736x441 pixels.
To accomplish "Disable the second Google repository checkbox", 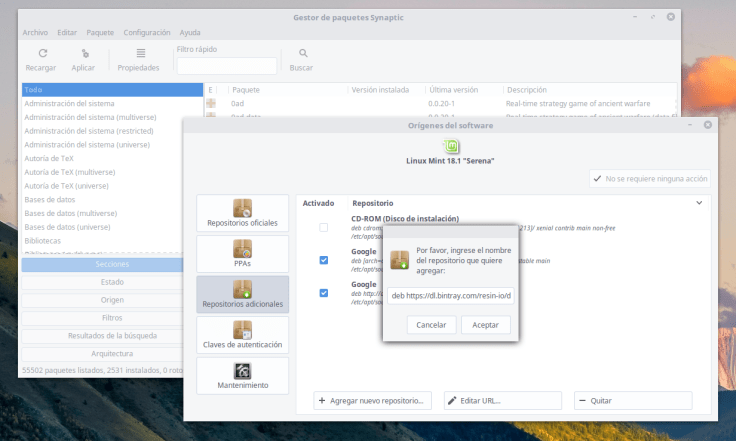I will tap(323, 293).
